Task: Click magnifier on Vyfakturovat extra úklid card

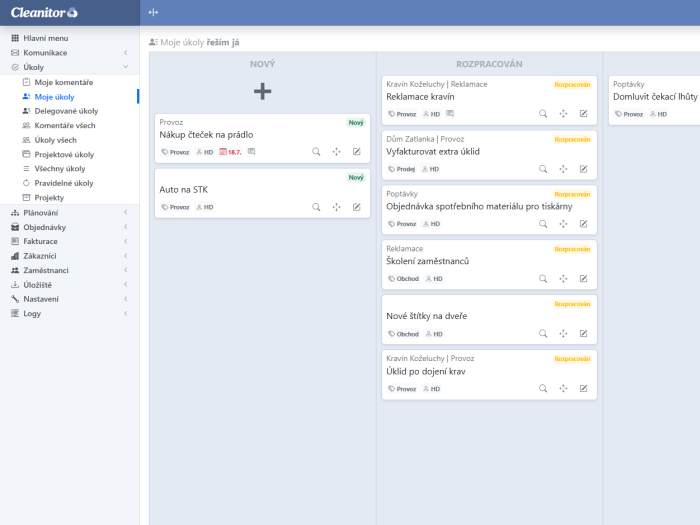Action: [543, 169]
